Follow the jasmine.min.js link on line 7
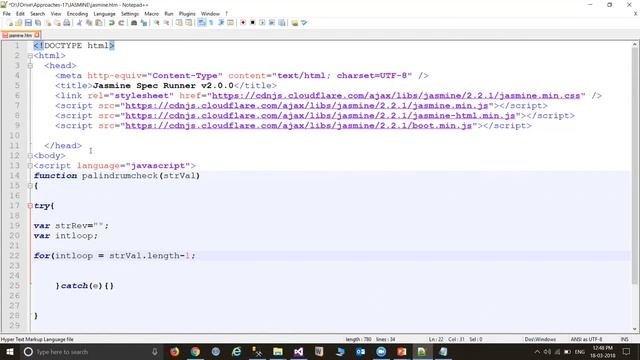Viewport: 640px width, 360px height. [x=307, y=106]
